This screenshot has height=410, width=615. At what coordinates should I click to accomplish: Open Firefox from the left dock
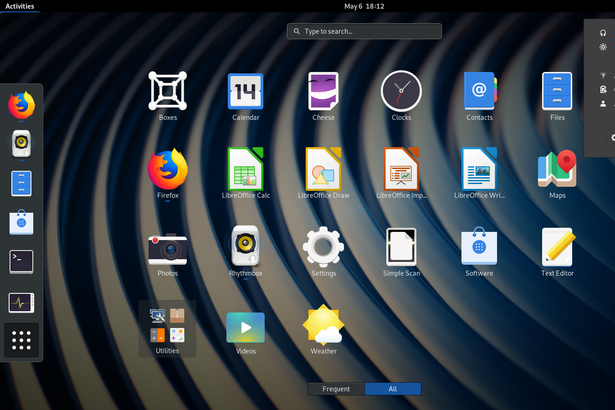pos(22,105)
